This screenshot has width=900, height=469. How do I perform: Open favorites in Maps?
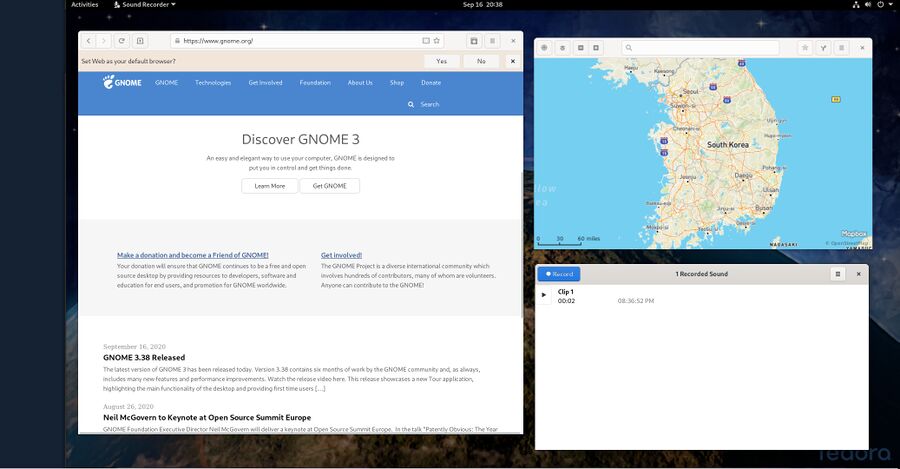click(x=805, y=48)
